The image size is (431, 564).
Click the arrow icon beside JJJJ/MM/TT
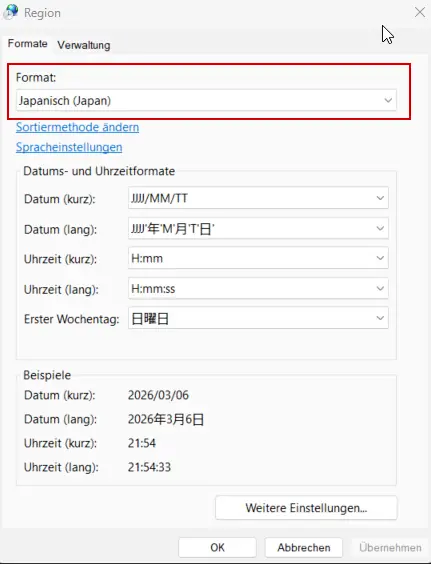[380, 198]
